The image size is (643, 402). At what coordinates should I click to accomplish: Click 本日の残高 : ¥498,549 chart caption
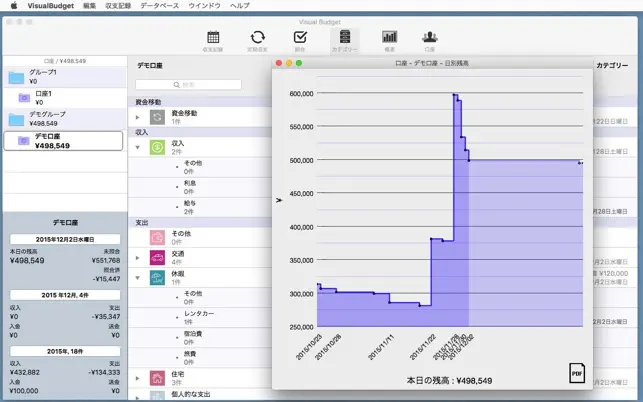pyautogui.click(x=449, y=381)
